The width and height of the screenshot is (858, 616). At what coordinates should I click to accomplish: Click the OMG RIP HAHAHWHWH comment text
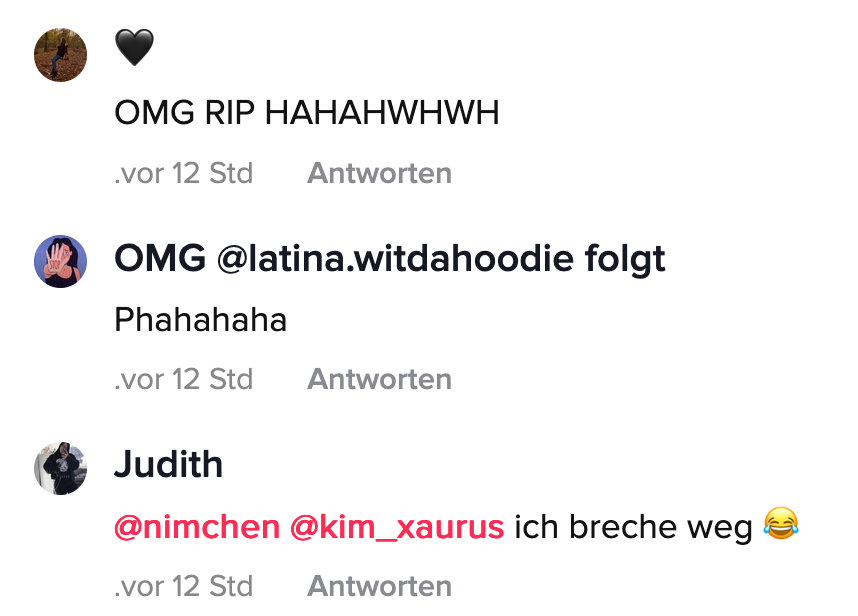pyautogui.click(x=306, y=113)
